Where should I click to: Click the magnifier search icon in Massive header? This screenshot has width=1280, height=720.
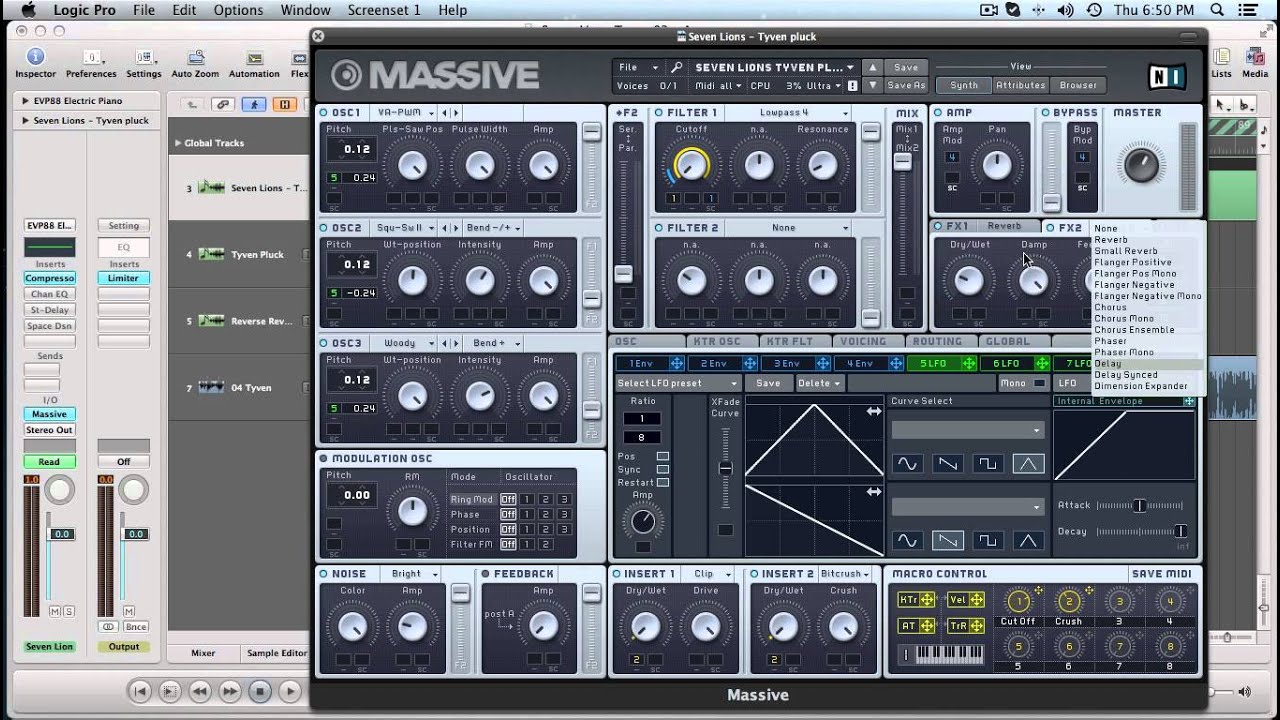pos(677,68)
